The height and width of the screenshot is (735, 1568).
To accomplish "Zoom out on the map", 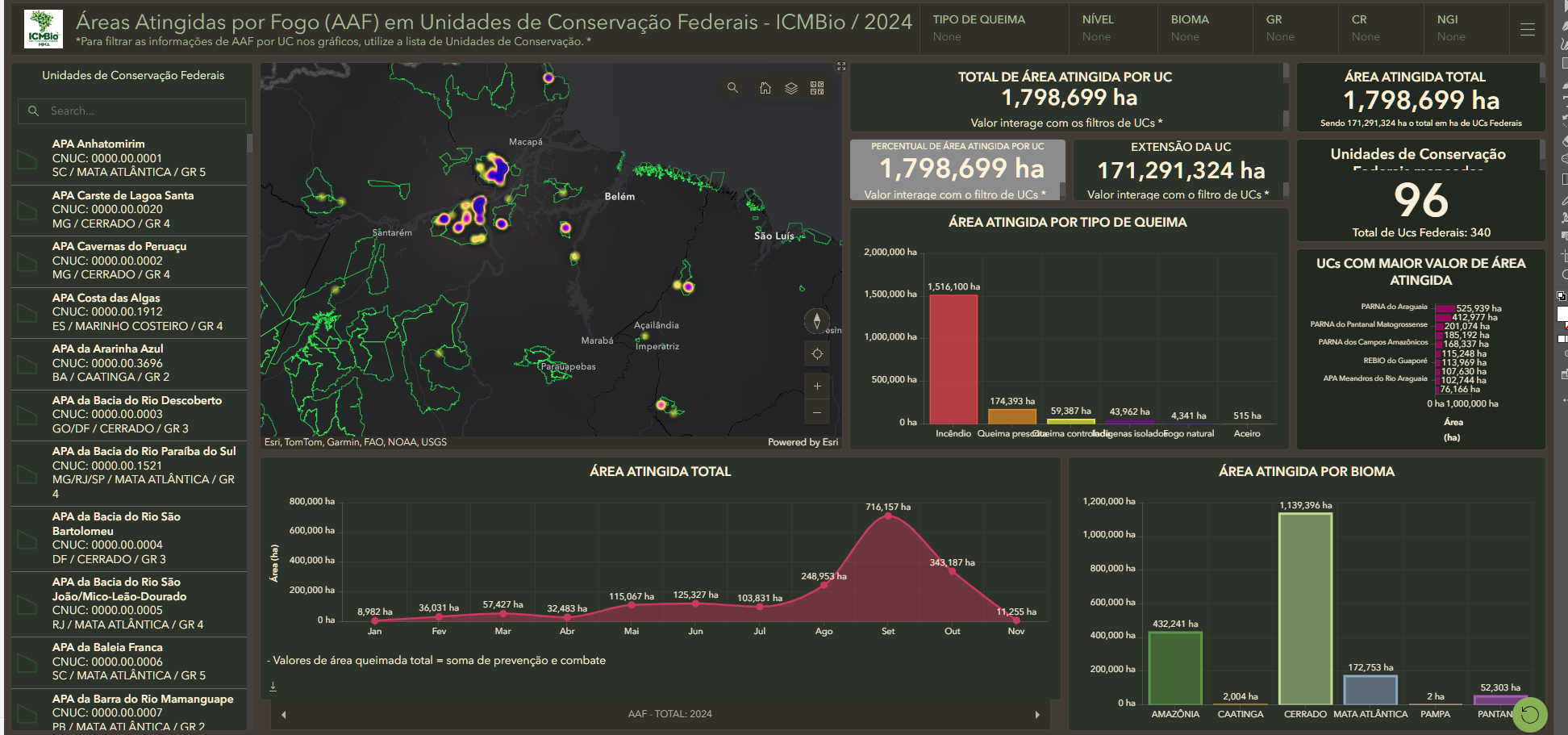I will tap(817, 412).
